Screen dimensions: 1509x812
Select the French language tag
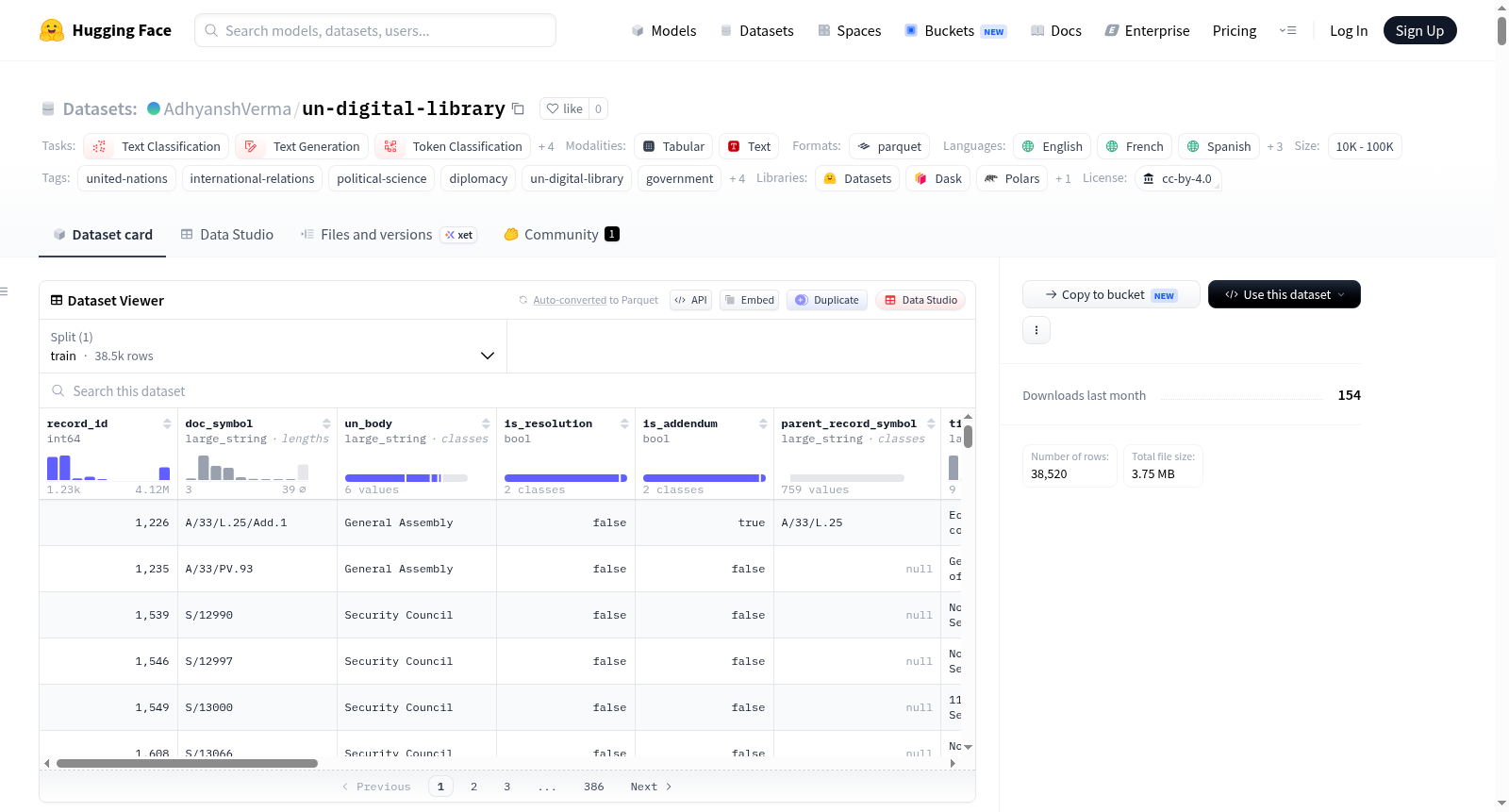pyautogui.click(x=1135, y=146)
